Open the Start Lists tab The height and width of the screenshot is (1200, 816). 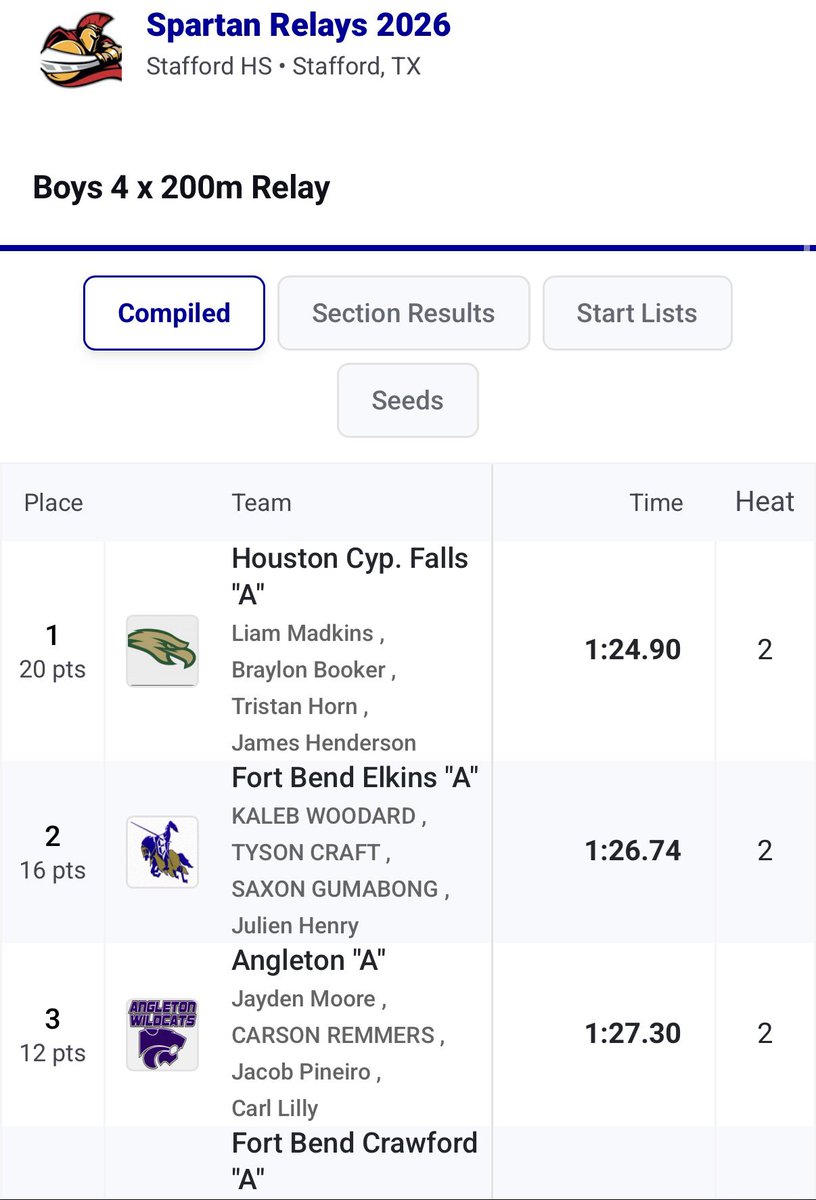pos(637,313)
